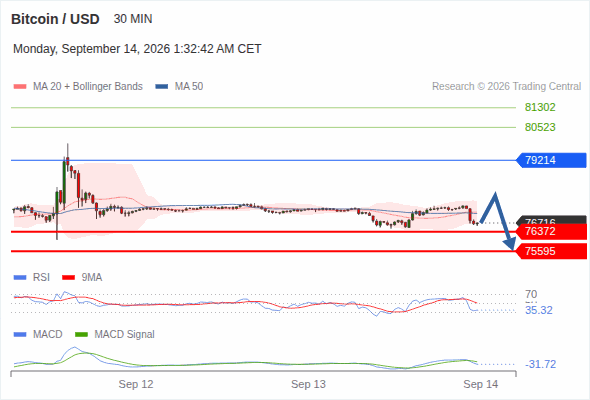Viewport: 590px width, 400px height.
Task: Click the Sep 14 date axis label
Action: [x=481, y=384]
